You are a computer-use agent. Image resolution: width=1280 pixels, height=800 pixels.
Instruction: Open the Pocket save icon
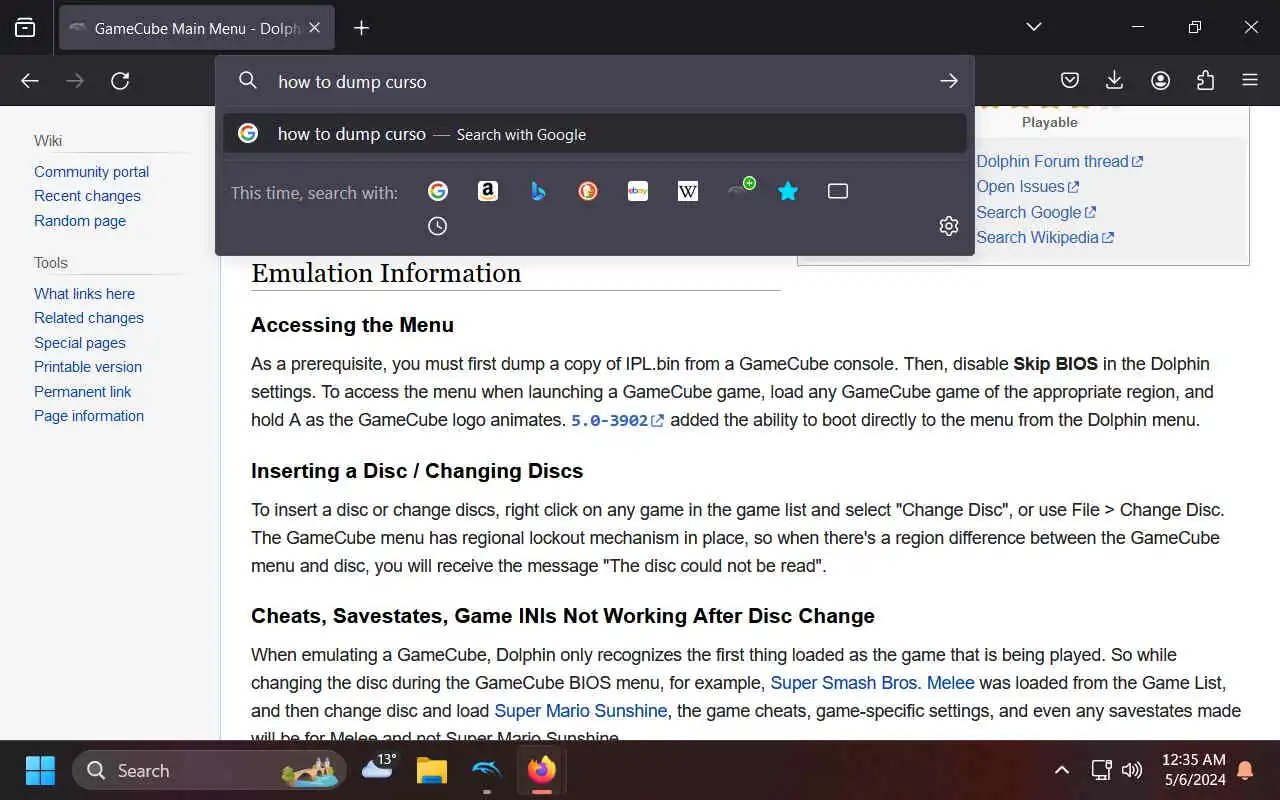tap(1070, 81)
